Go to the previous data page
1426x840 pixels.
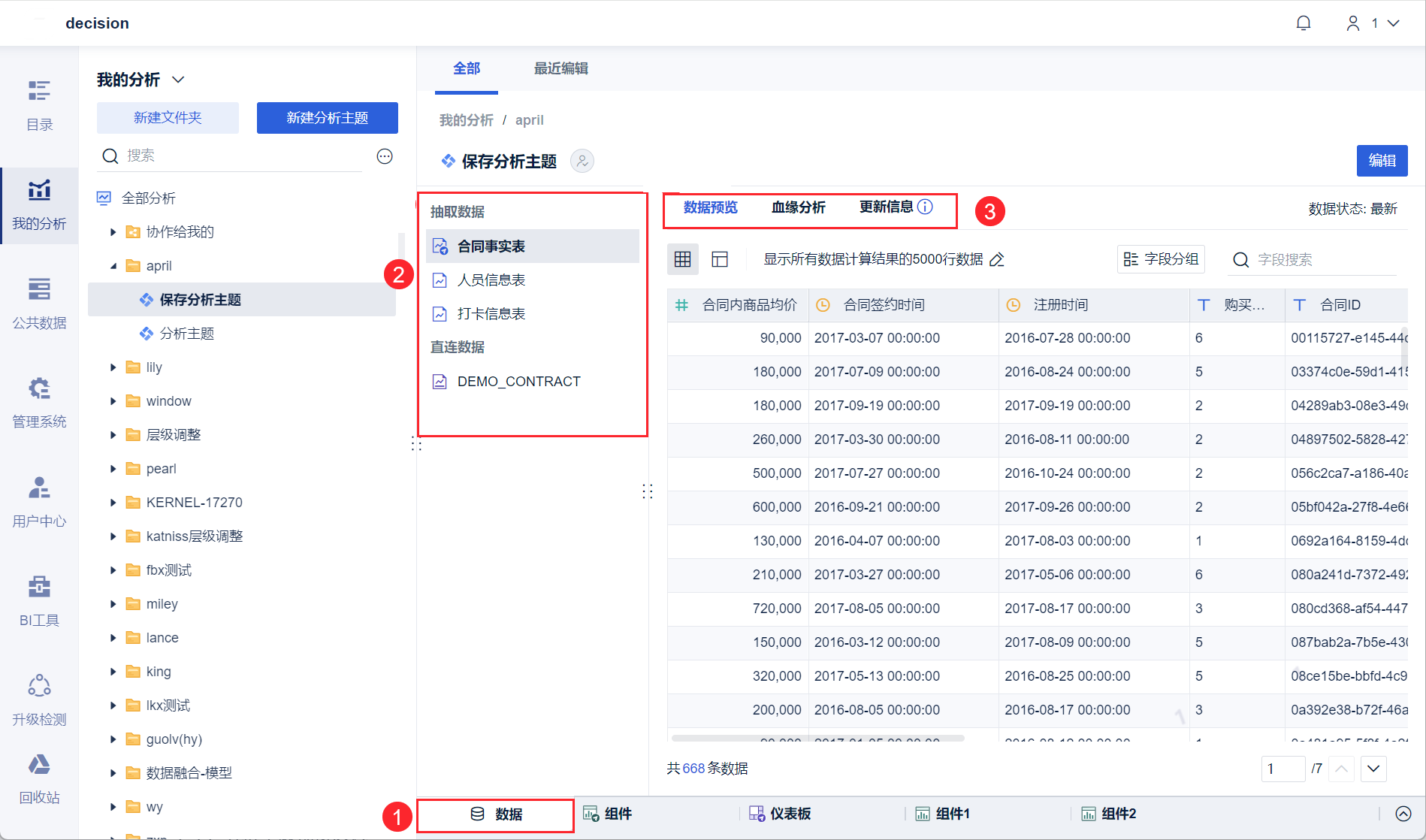pos(1342,769)
